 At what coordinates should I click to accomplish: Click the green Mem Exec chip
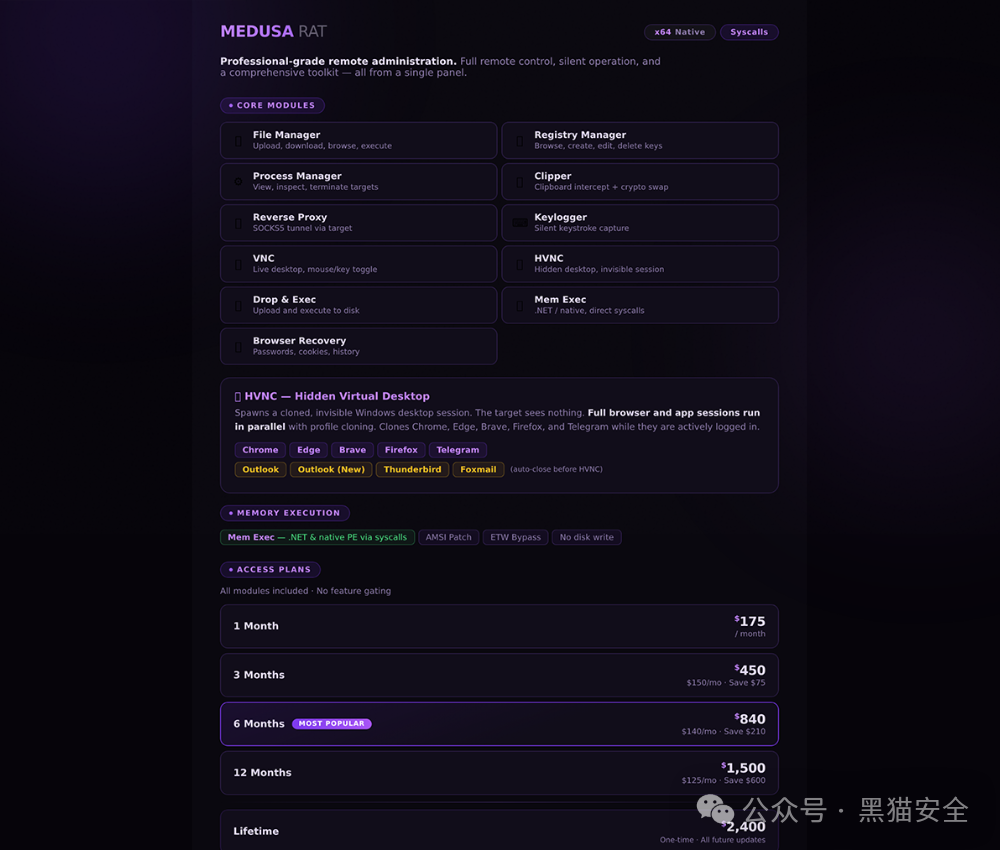[x=317, y=538]
